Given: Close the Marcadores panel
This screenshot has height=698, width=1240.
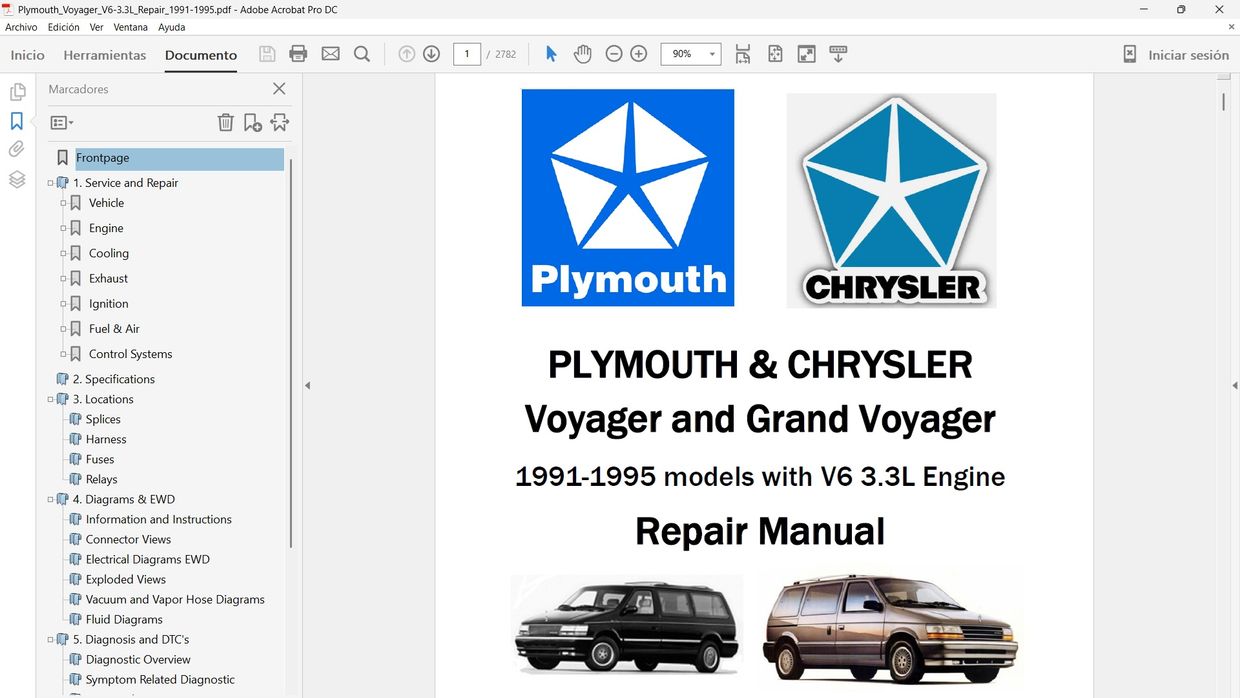Looking at the screenshot, I should coord(279,89).
